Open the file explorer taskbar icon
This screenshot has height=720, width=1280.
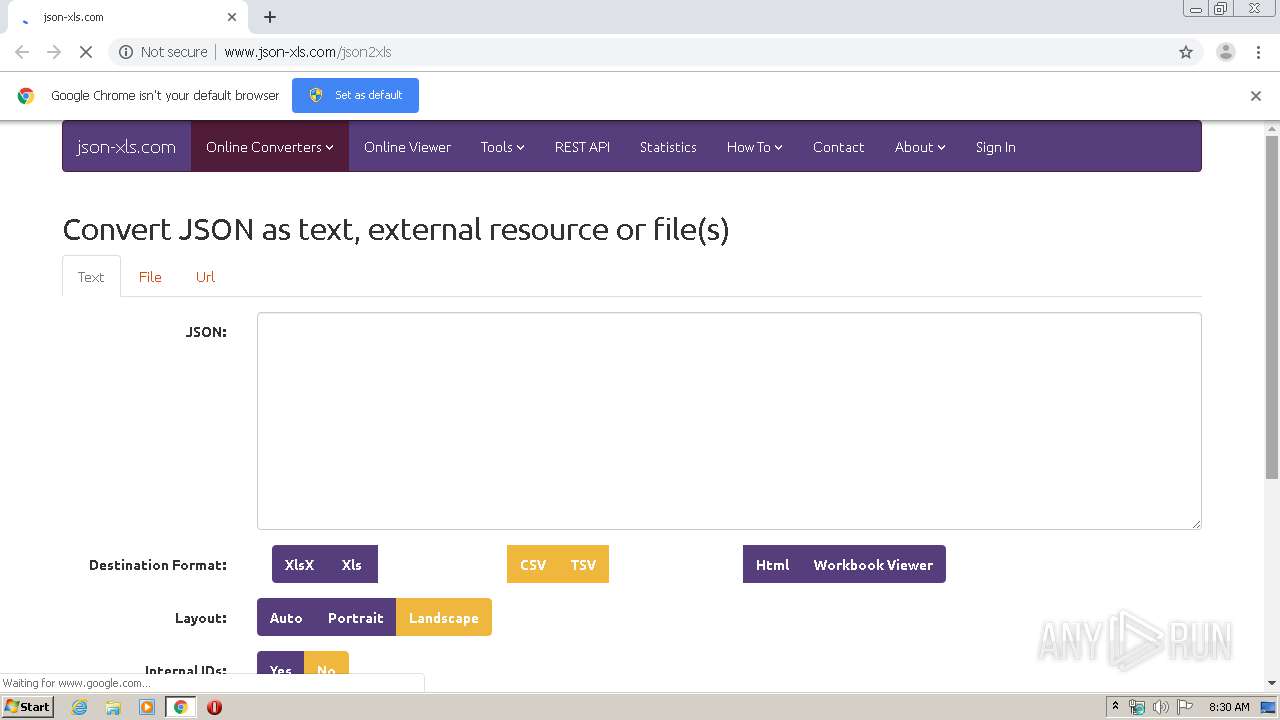click(x=113, y=707)
